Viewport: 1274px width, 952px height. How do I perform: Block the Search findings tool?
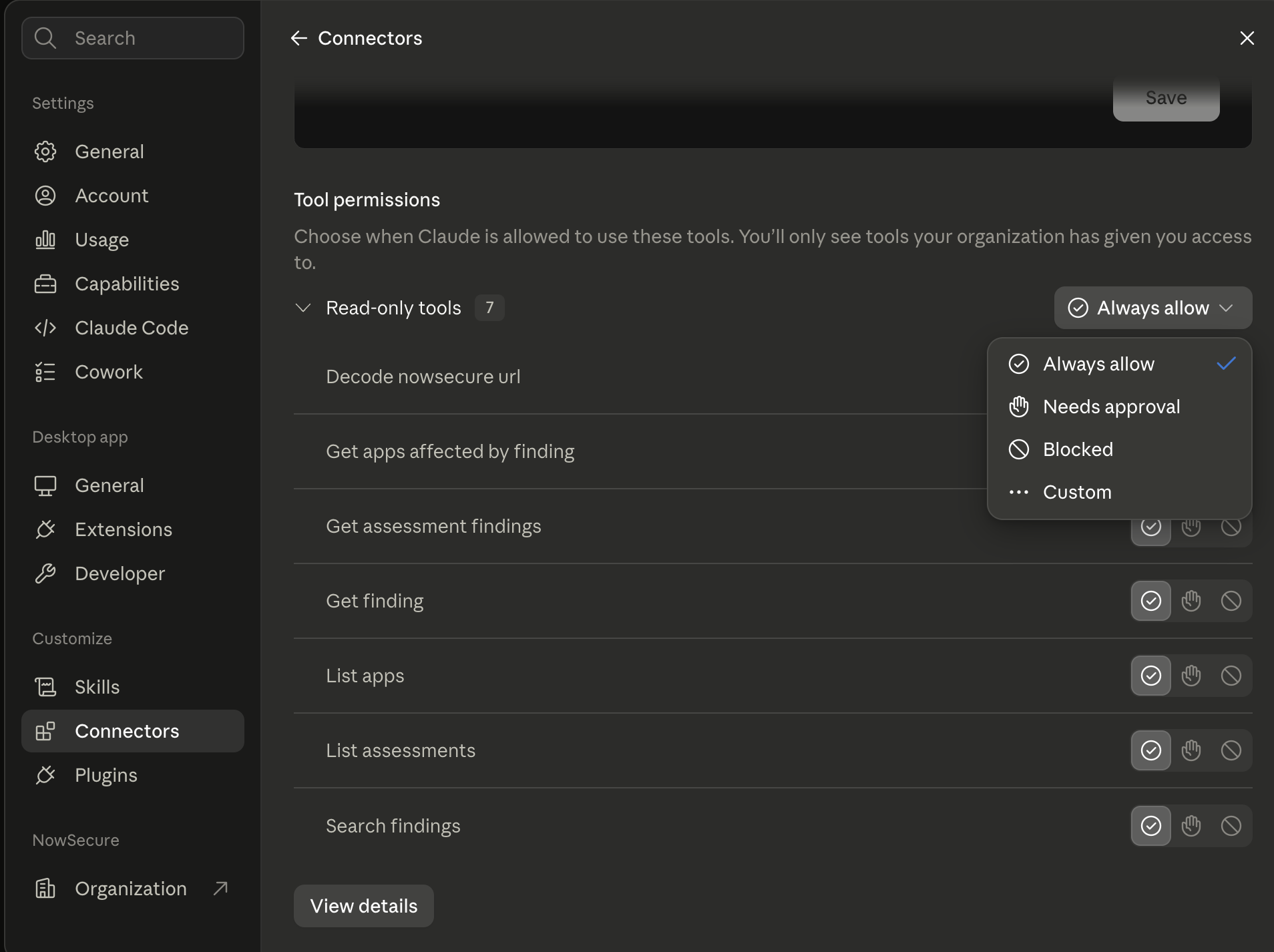pos(1231,826)
